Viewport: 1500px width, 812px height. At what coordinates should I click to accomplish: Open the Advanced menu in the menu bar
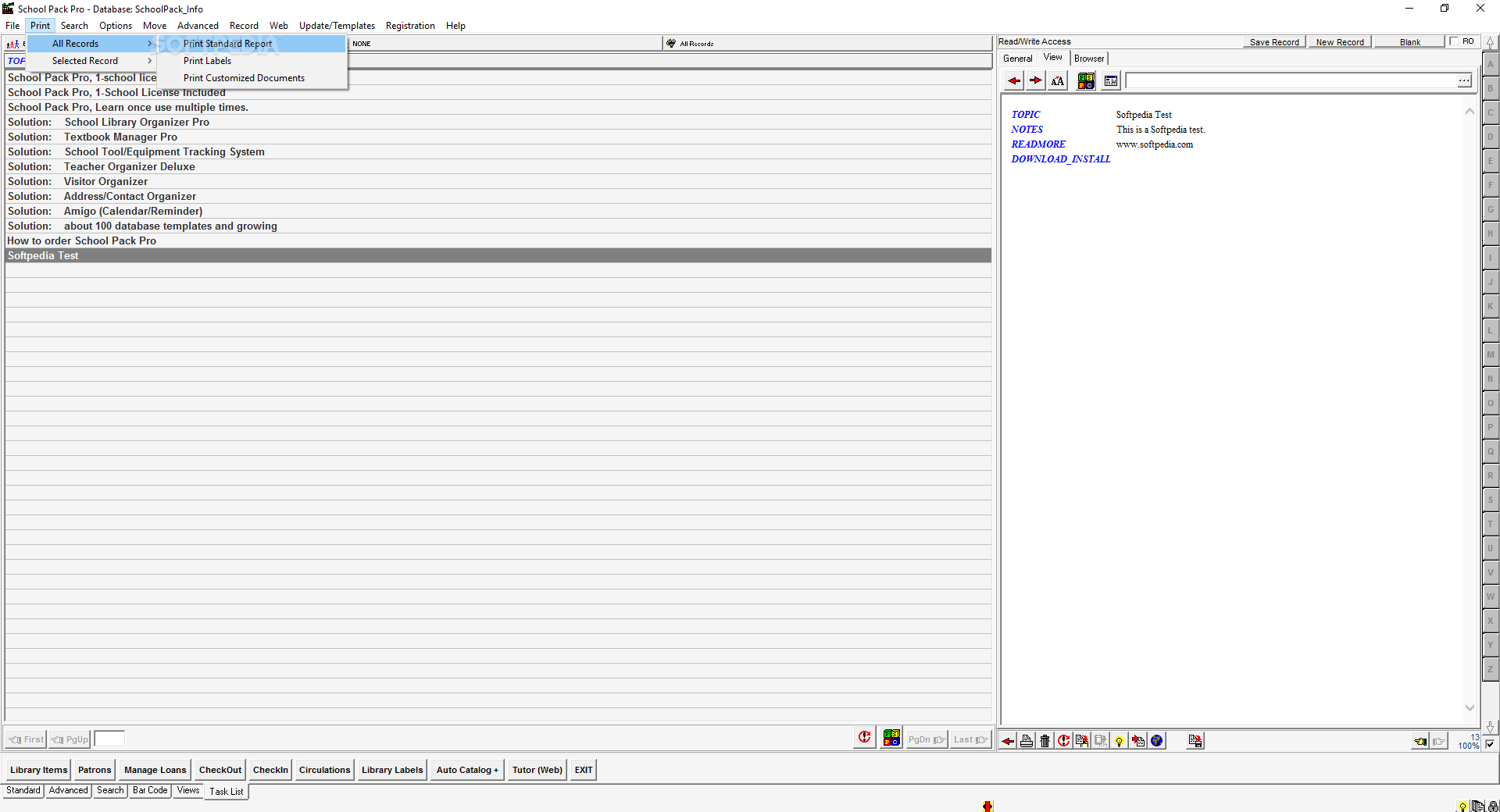(x=198, y=26)
